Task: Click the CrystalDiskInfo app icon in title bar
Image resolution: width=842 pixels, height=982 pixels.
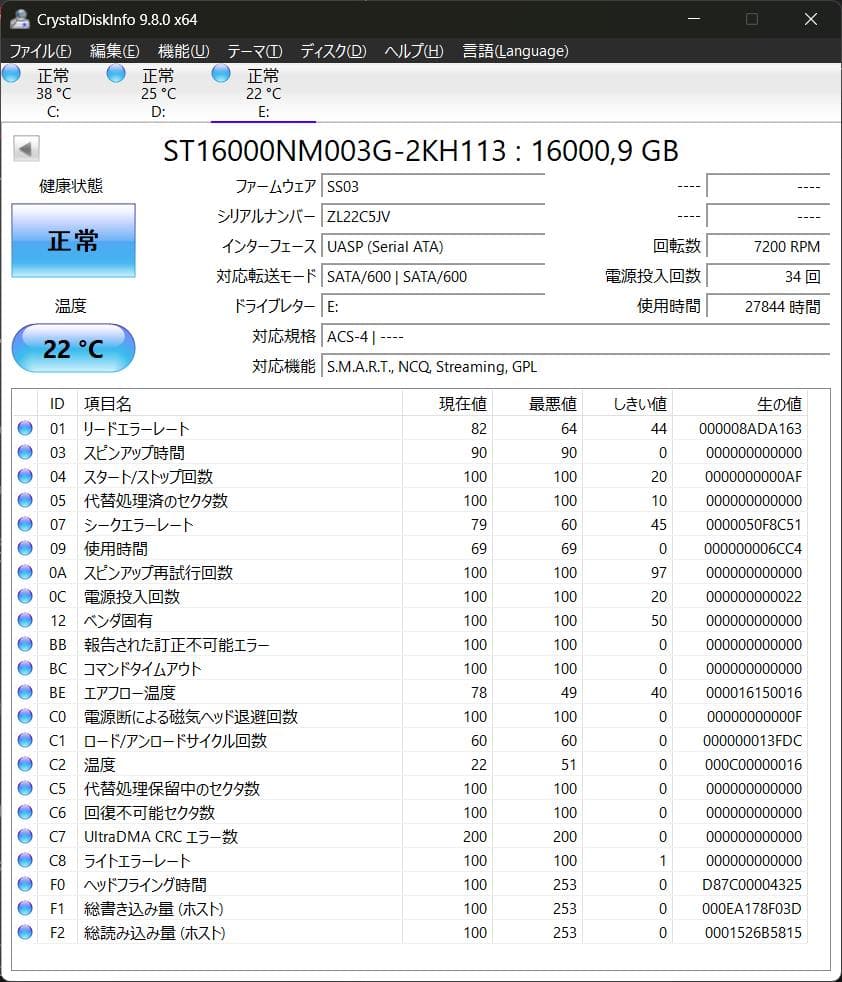Action: (x=19, y=19)
